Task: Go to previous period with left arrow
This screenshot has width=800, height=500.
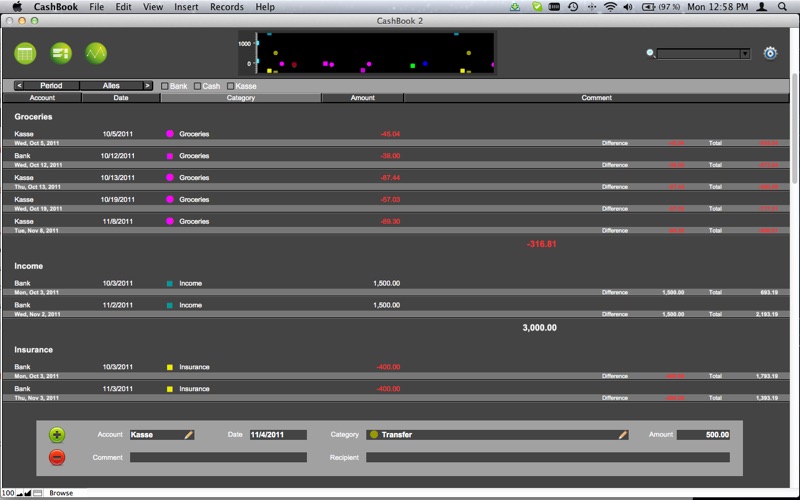Action: click(19, 86)
